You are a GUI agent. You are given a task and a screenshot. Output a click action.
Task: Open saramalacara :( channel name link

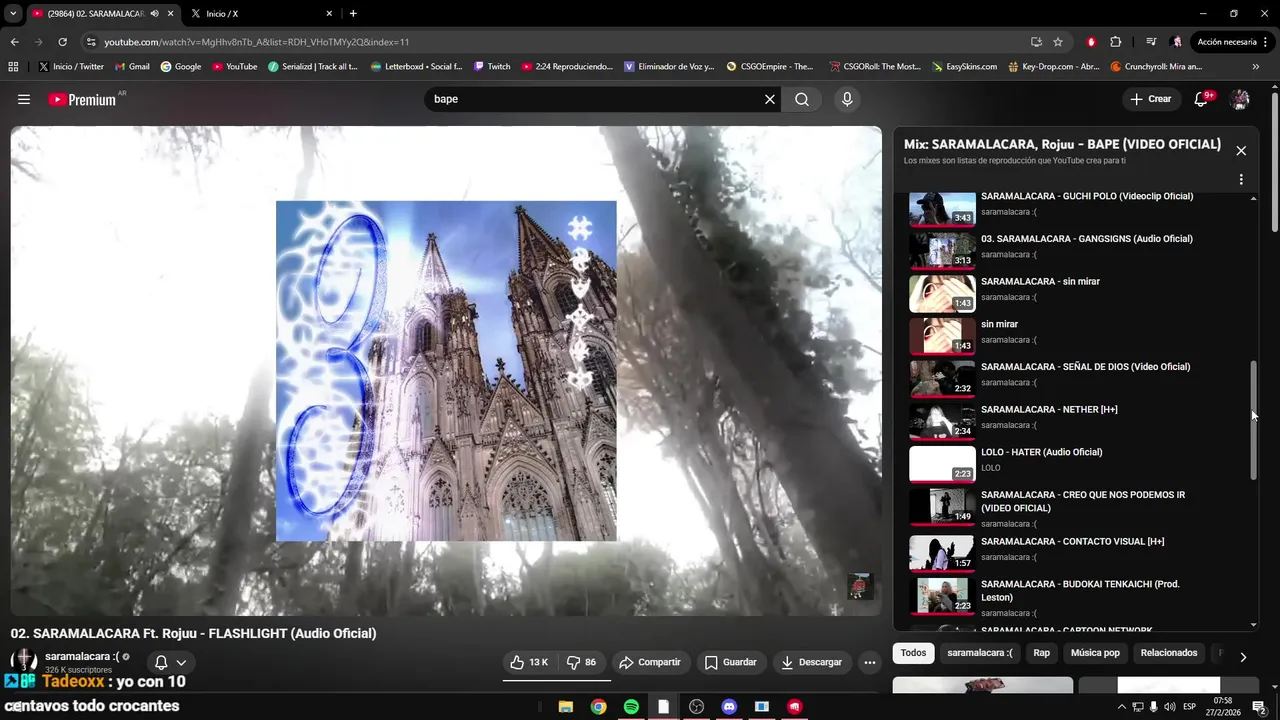coord(82,656)
